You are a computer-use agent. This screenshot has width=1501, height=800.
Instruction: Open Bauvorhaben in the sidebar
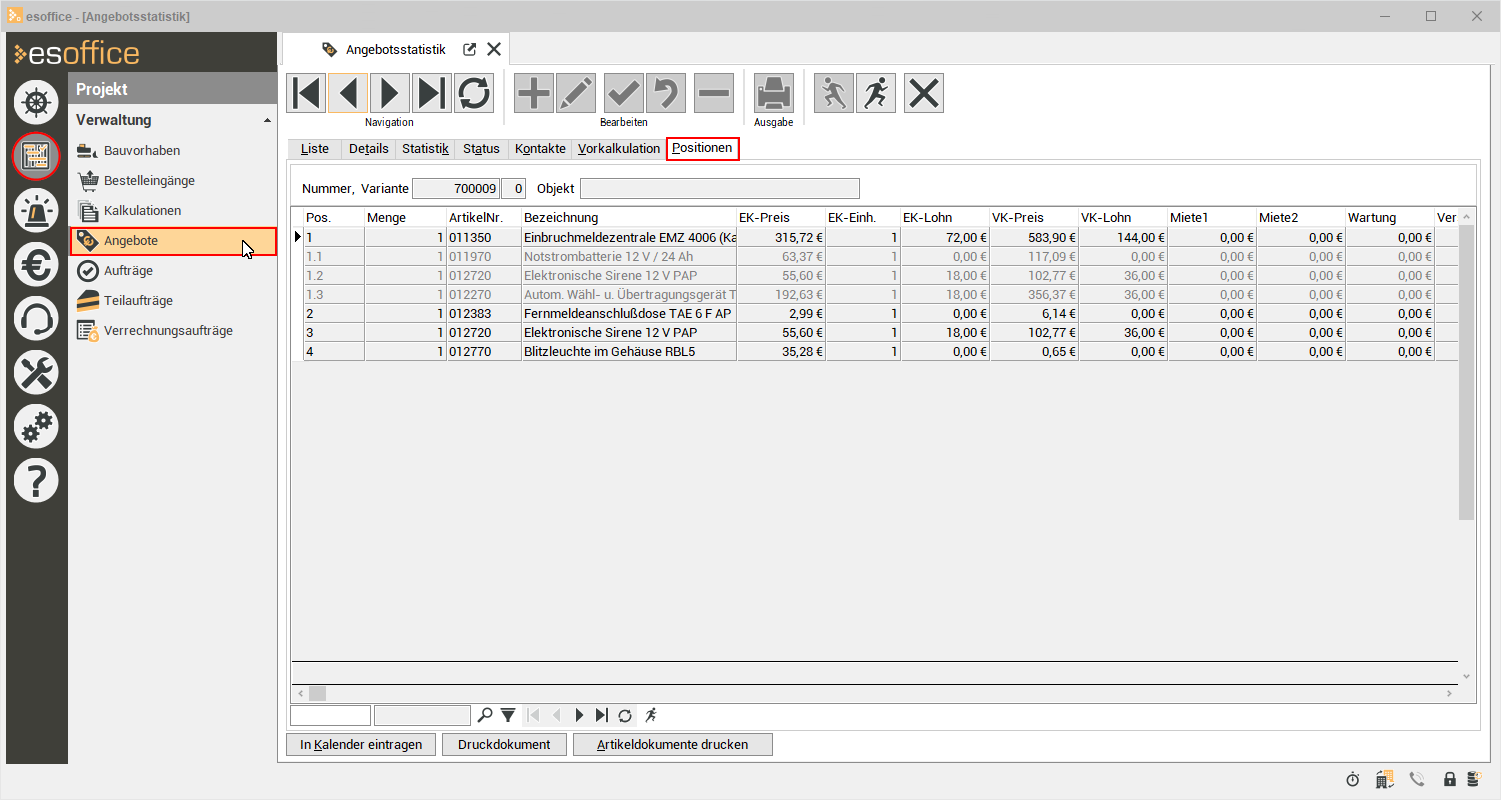pyautogui.click(x=142, y=151)
